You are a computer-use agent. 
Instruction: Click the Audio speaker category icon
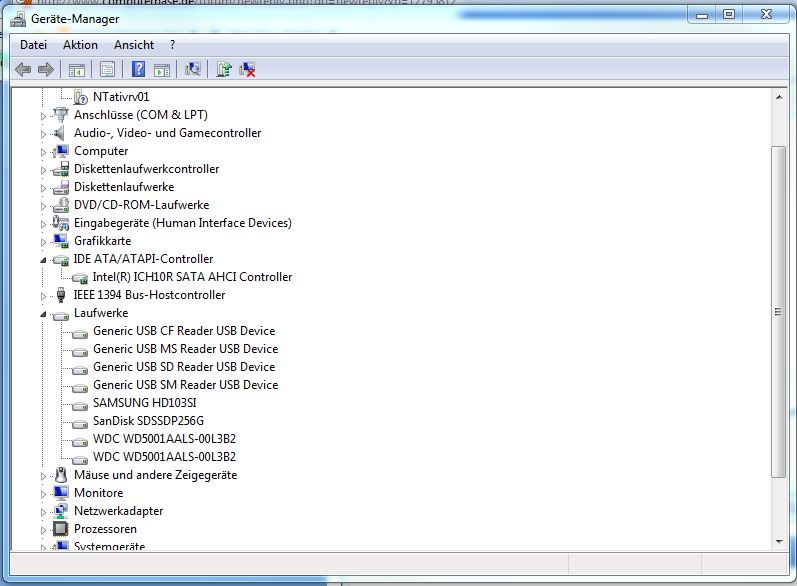pyautogui.click(x=60, y=133)
